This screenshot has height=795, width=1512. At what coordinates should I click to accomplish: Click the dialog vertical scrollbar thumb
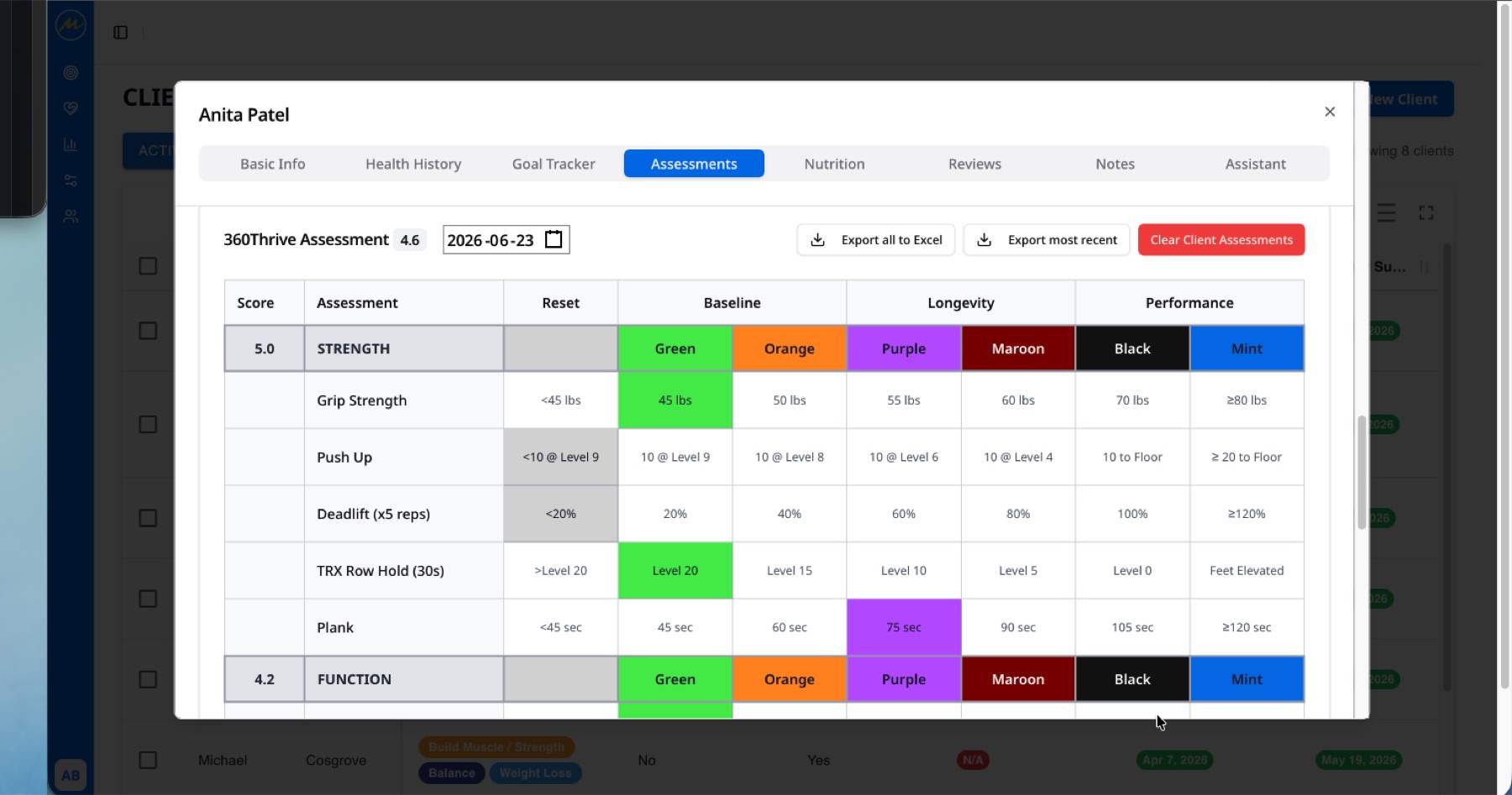[x=1362, y=472]
